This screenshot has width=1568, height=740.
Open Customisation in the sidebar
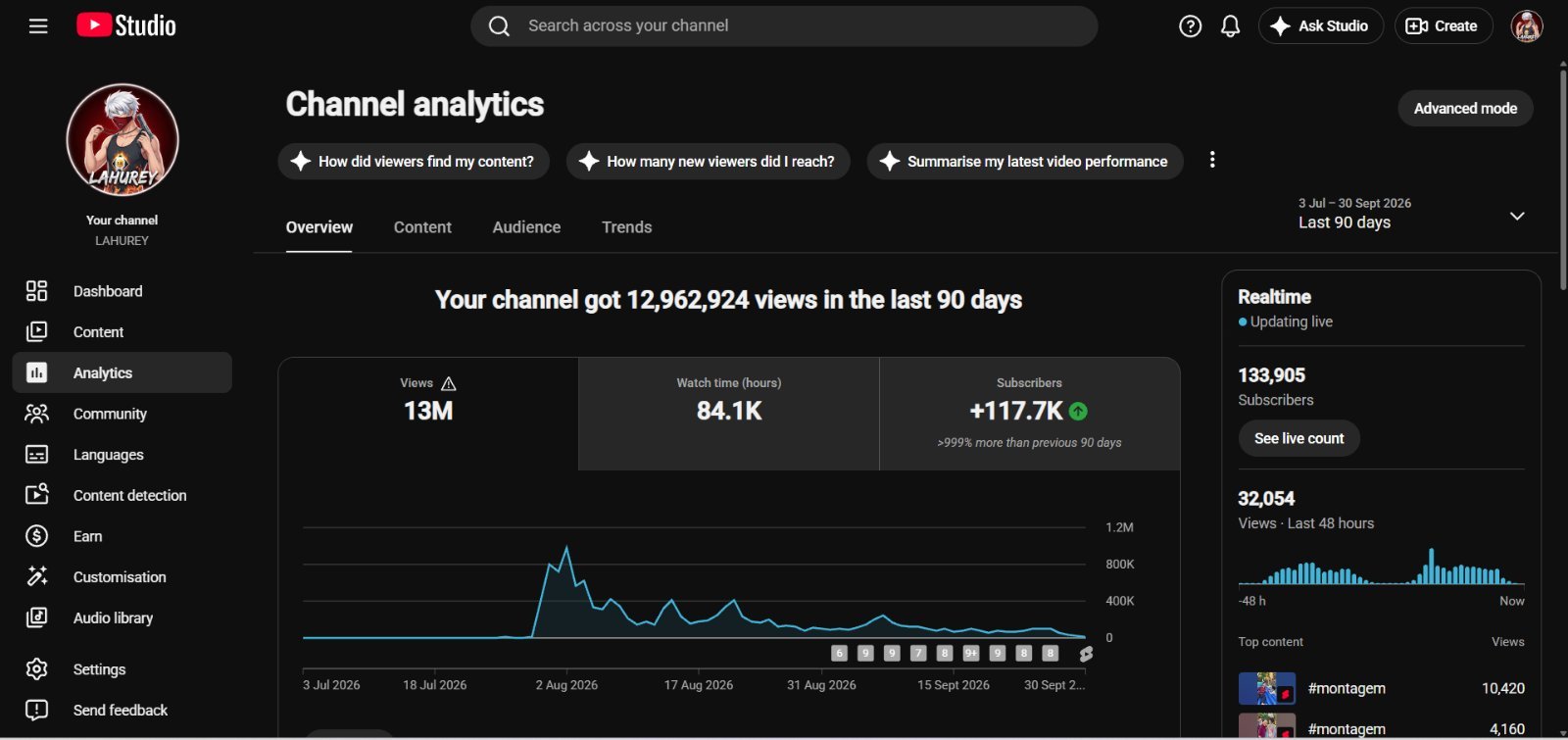(122, 577)
